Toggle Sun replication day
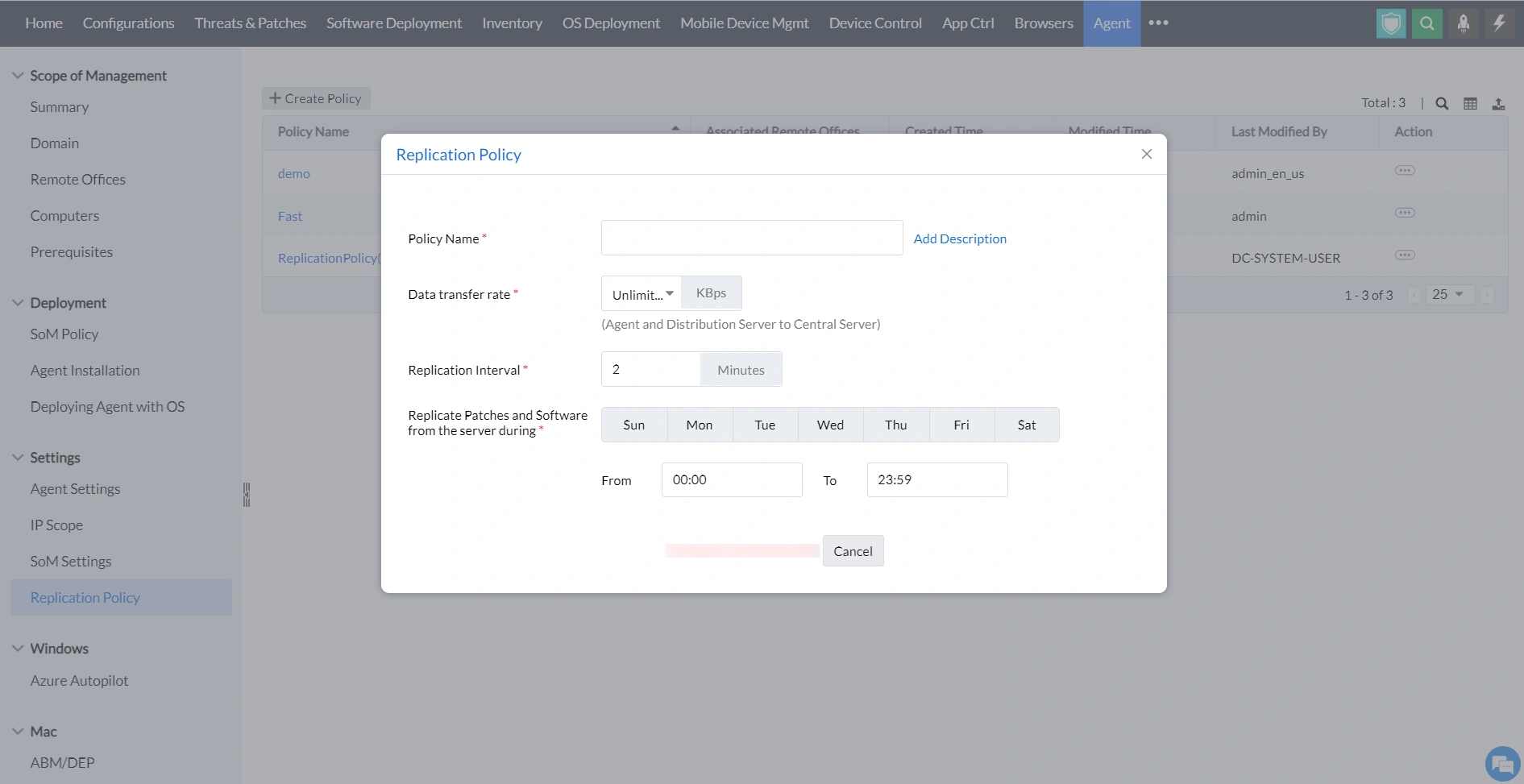Screen dimensions: 1524x784 coord(634,425)
